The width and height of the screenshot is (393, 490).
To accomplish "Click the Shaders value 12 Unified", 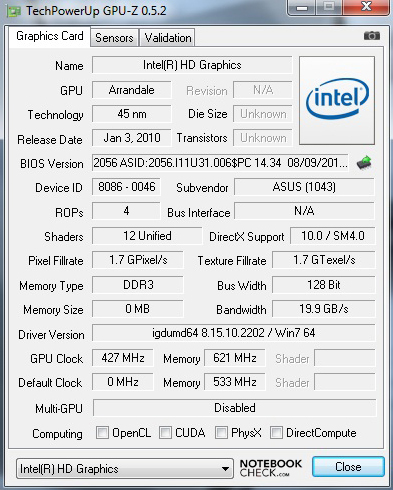I will coord(147,236).
